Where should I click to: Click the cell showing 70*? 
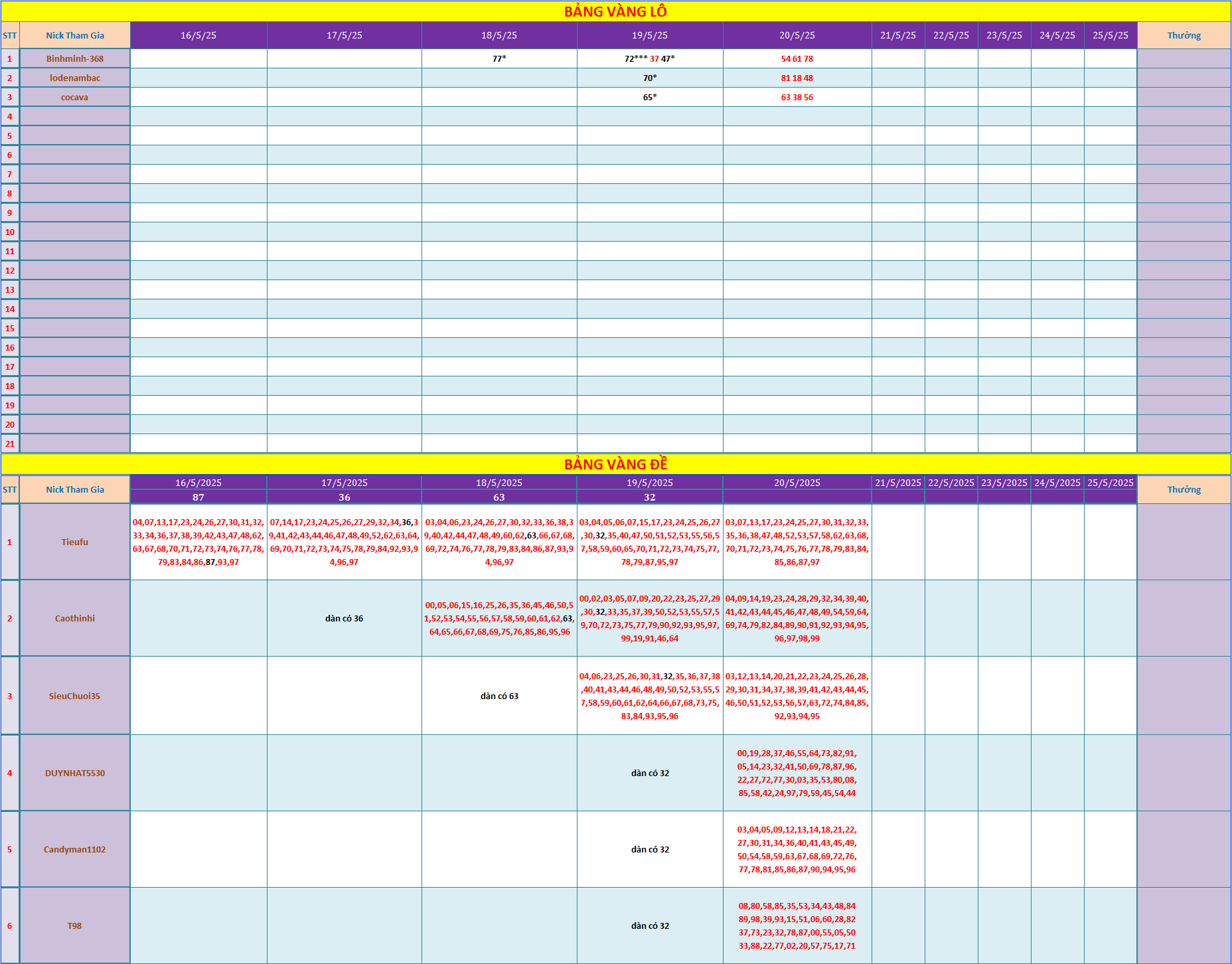[x=649, y=78]
